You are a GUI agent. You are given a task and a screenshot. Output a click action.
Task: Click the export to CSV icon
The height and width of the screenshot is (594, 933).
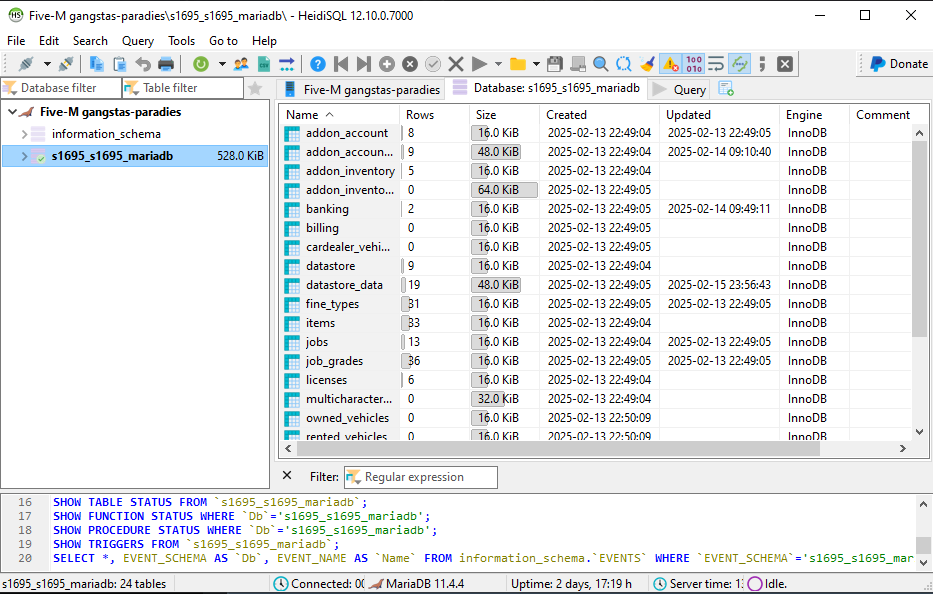coord(264,64)
